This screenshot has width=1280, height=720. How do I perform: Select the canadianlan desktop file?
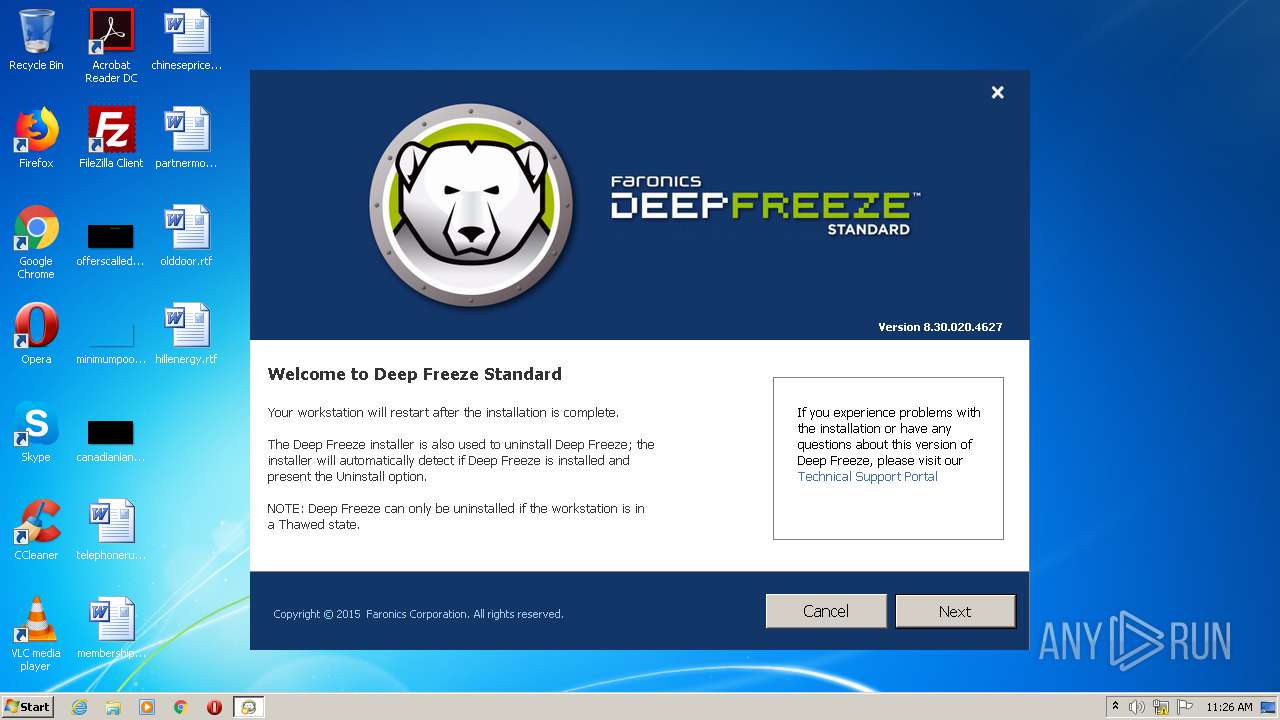click(x=111, y=440)
